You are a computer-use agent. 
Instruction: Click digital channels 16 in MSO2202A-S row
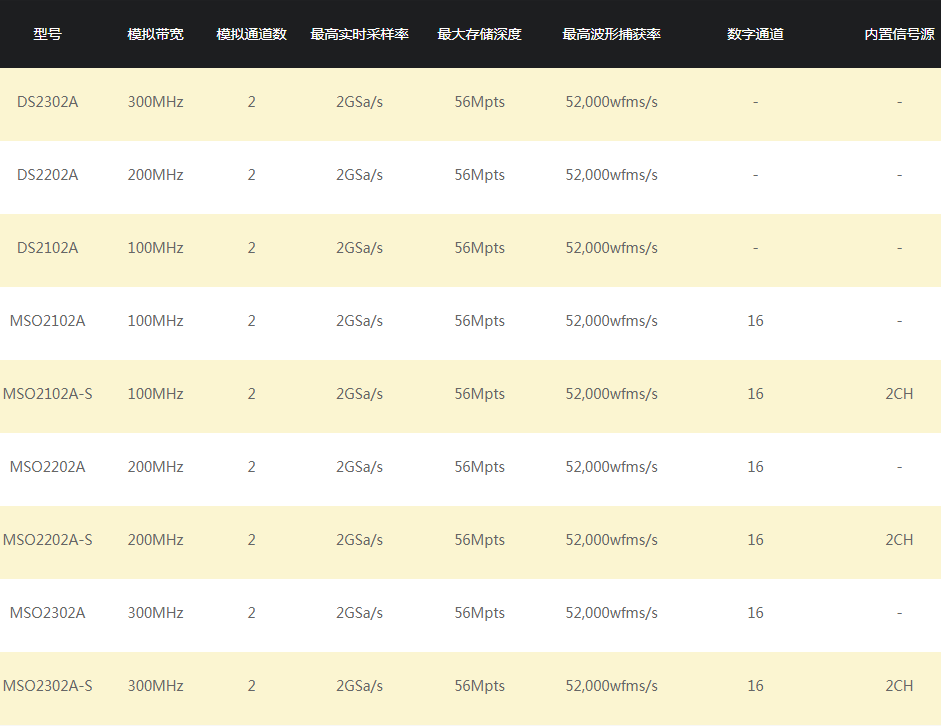pos(756,540)
